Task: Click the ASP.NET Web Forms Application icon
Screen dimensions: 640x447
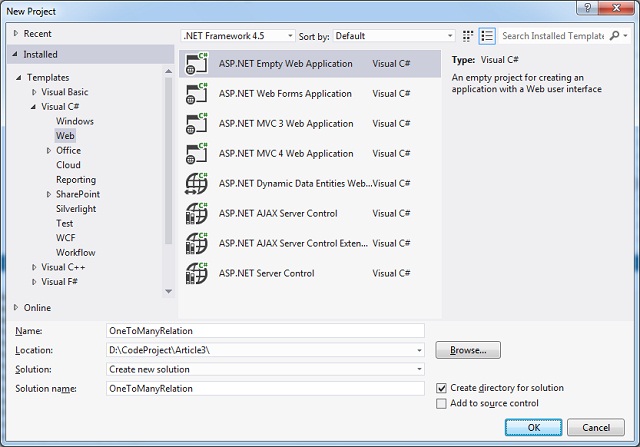Action: click(x=197, y=93)
